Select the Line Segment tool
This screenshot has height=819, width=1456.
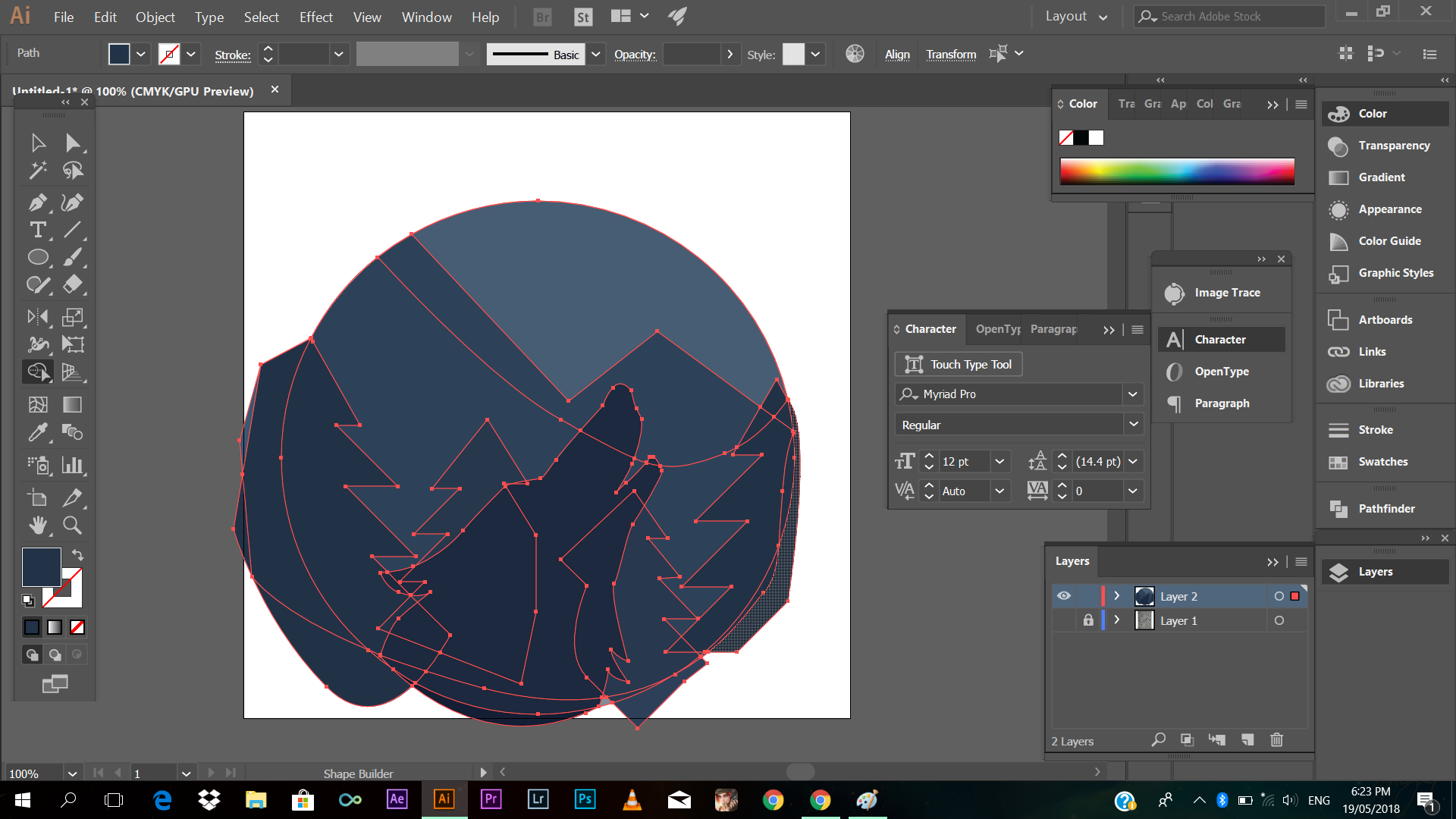(73, 230)
